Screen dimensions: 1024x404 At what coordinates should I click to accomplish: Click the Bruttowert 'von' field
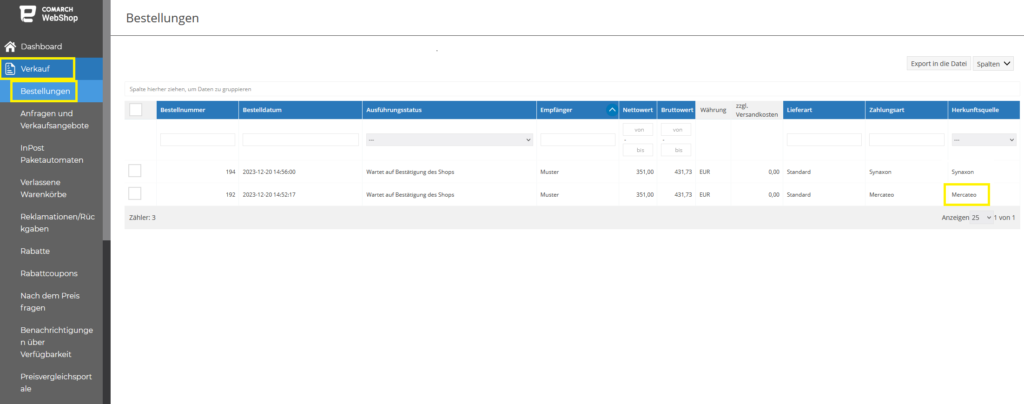pos(676,129)
